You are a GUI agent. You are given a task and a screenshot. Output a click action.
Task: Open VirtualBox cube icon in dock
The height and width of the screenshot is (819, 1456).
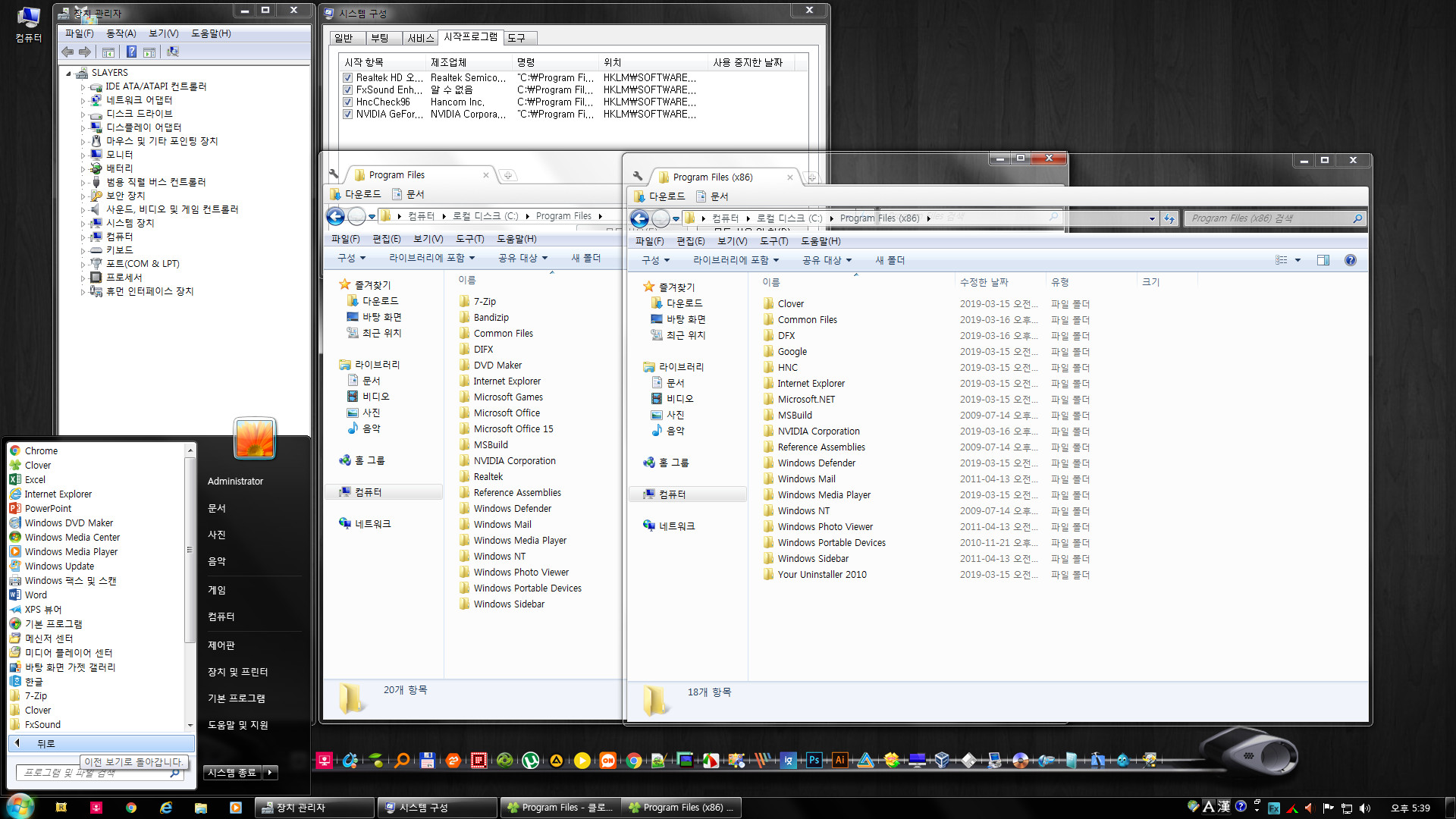[942, 760]
